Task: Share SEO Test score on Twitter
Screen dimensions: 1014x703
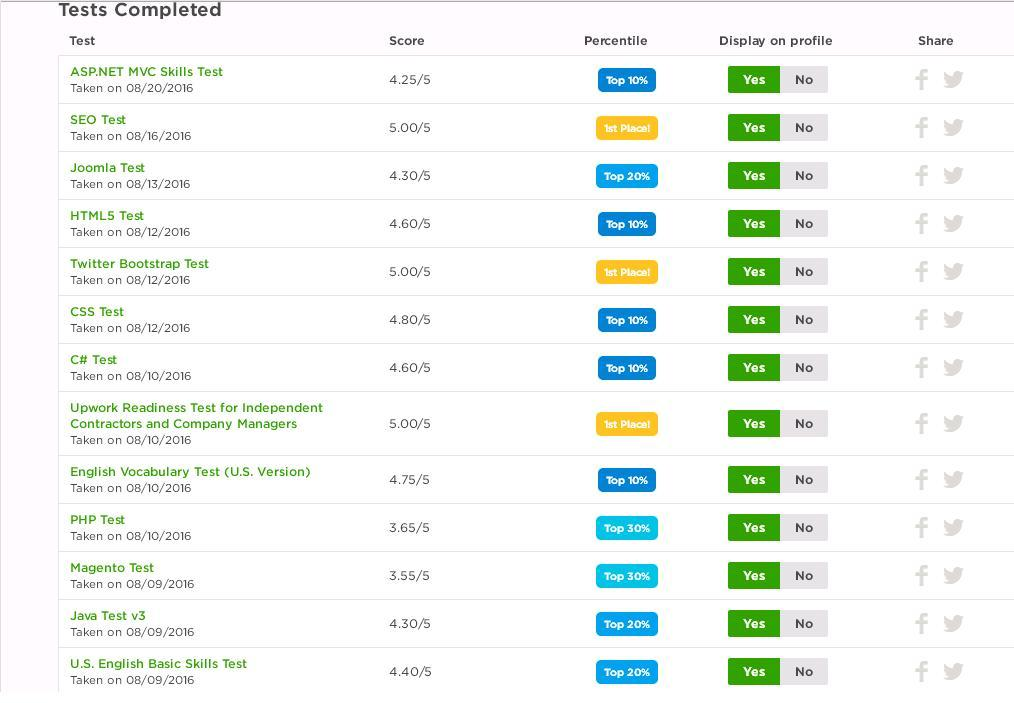Action: coord(953,128)
